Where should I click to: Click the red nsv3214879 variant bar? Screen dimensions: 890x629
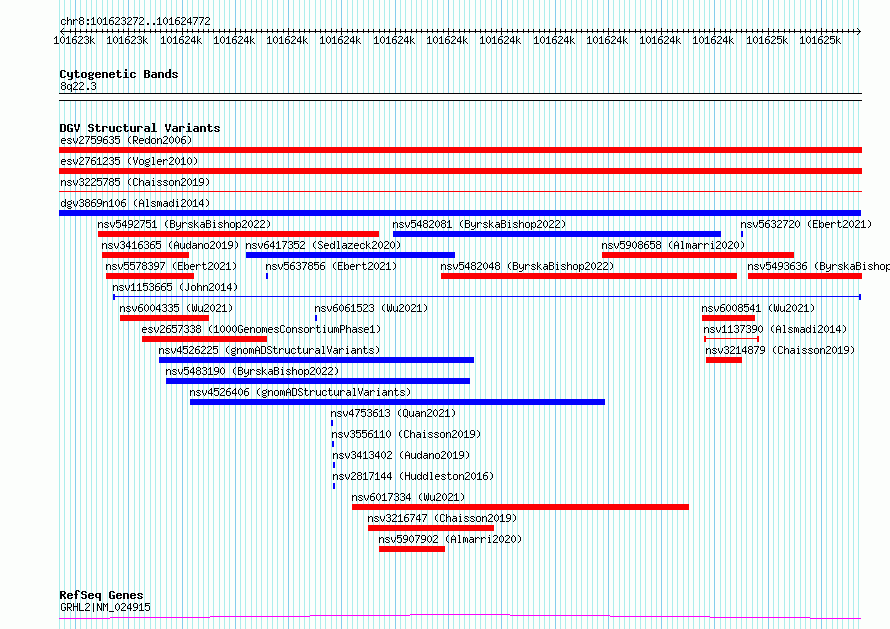click(x=724, y=360)
